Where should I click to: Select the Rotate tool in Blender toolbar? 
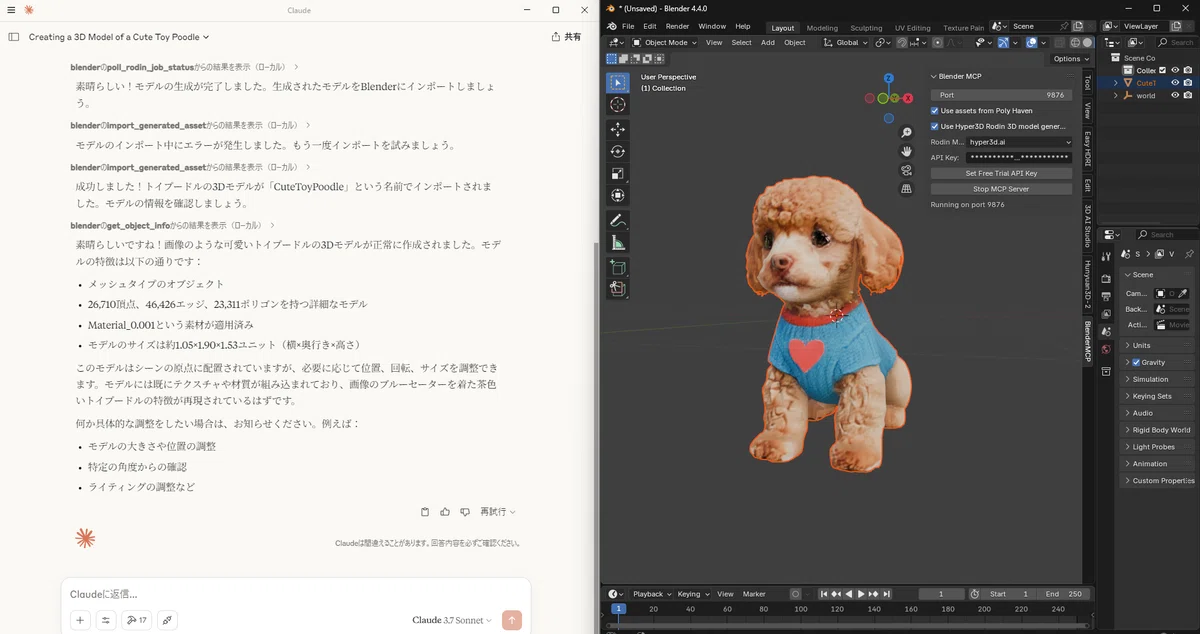click(x=618, y=151)
